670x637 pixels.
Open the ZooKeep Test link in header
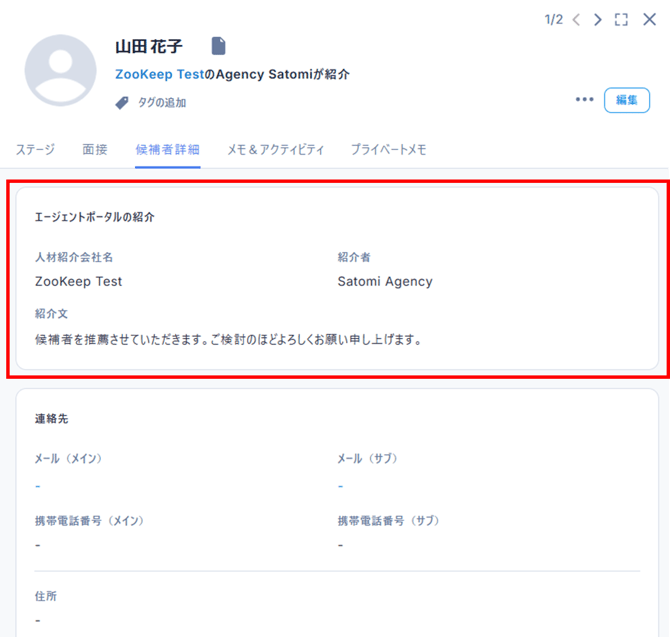[159, 74]
